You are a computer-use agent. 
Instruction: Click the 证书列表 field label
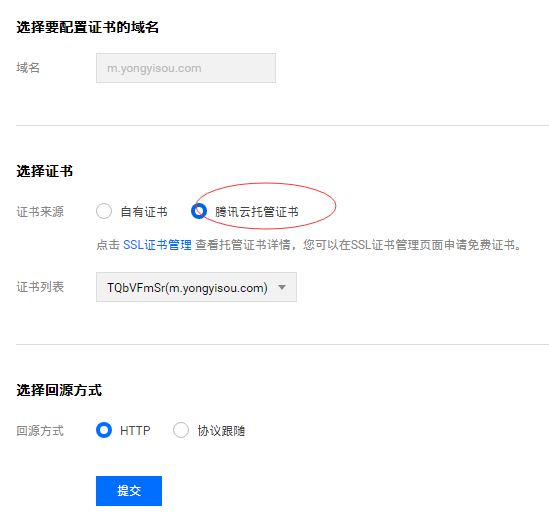pos(40,287)
